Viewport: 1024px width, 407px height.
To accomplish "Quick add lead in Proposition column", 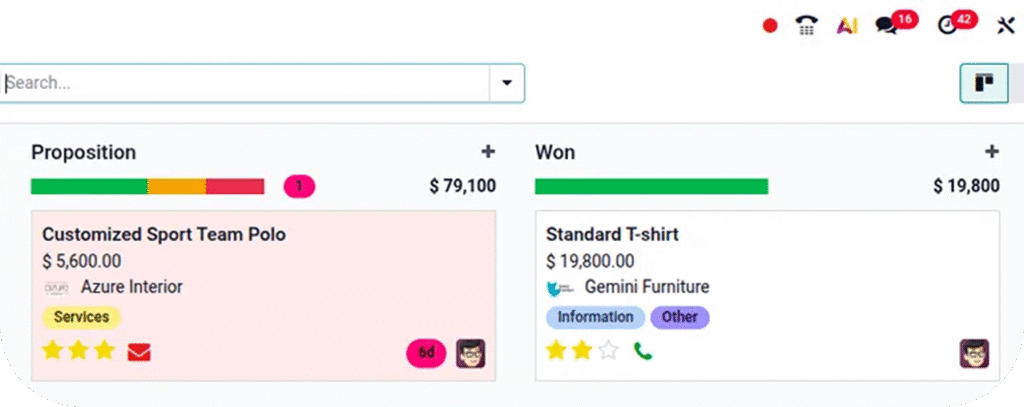I will (488, 152).
